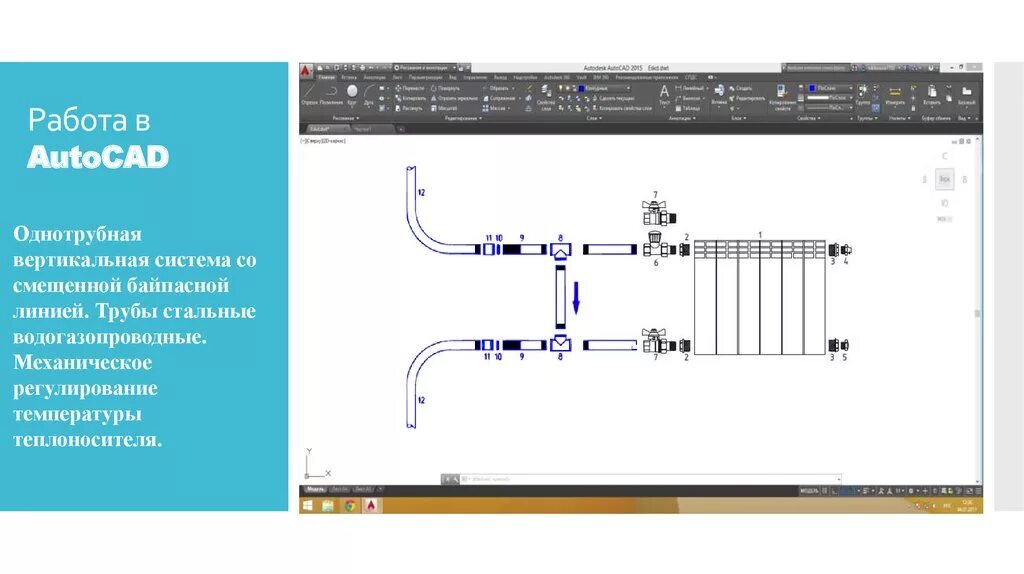
Task: Expand the Аннотации panel
Action: pos(682,118)
